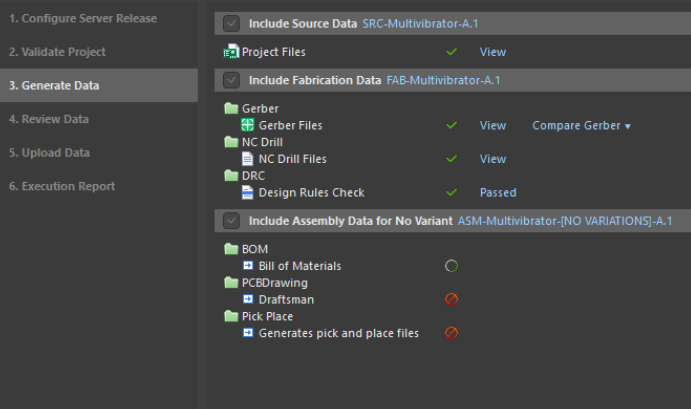Click the pending status circle for Bill of Materials
The image size is (691, 409).
(451, 266)
